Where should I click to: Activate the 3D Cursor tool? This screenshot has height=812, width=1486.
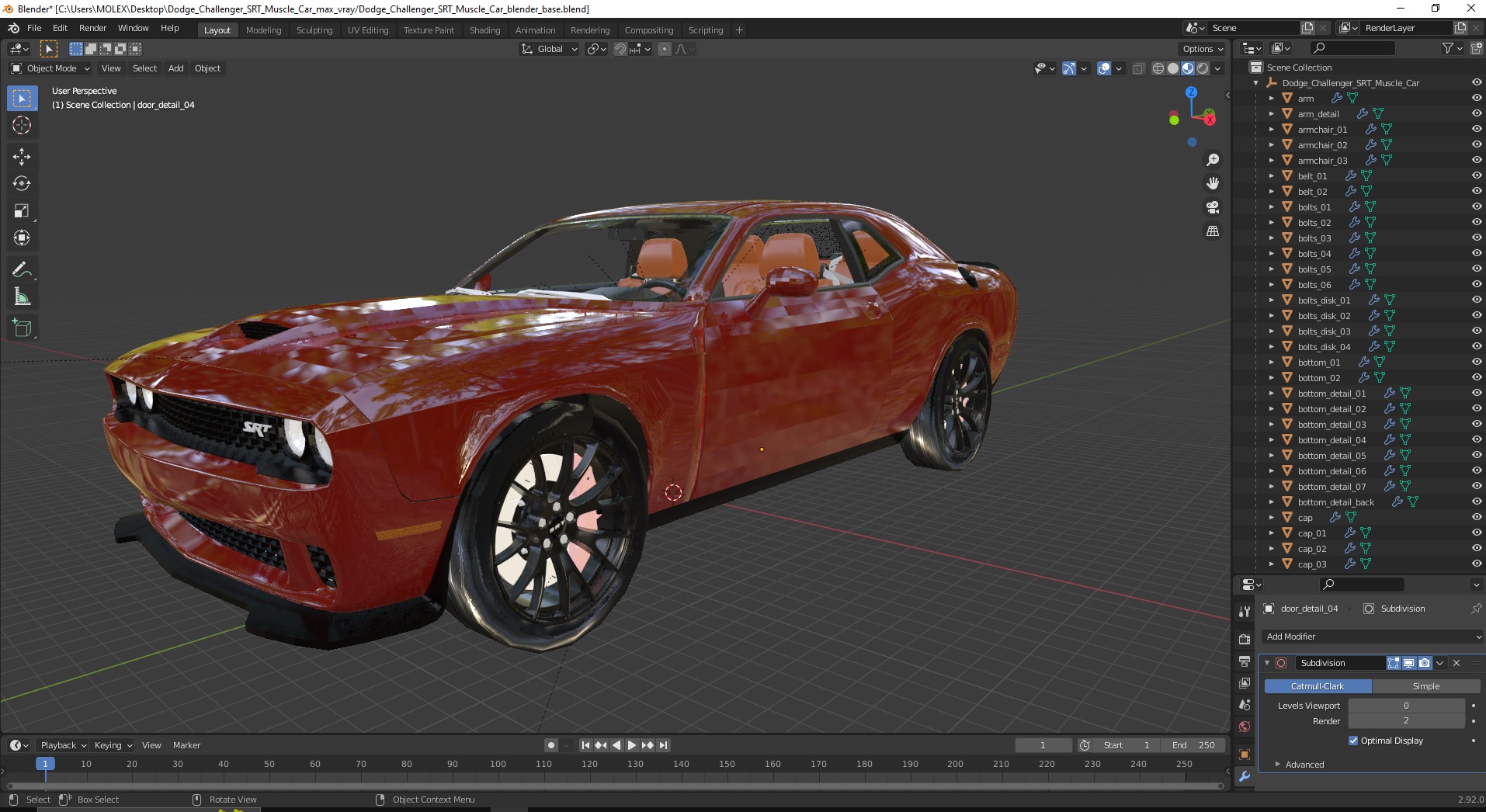pos(22,125)
